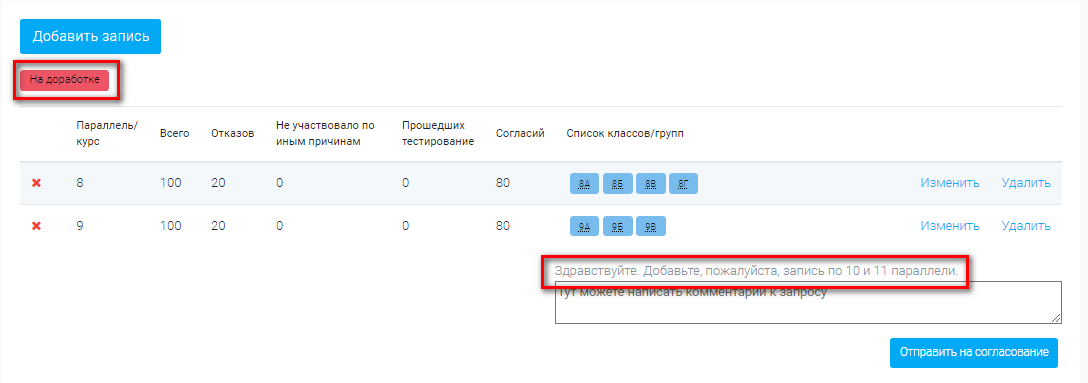Click the red cross icon in row 9
The width and height of the screenshot is (1088, 383).
[37, 226]
